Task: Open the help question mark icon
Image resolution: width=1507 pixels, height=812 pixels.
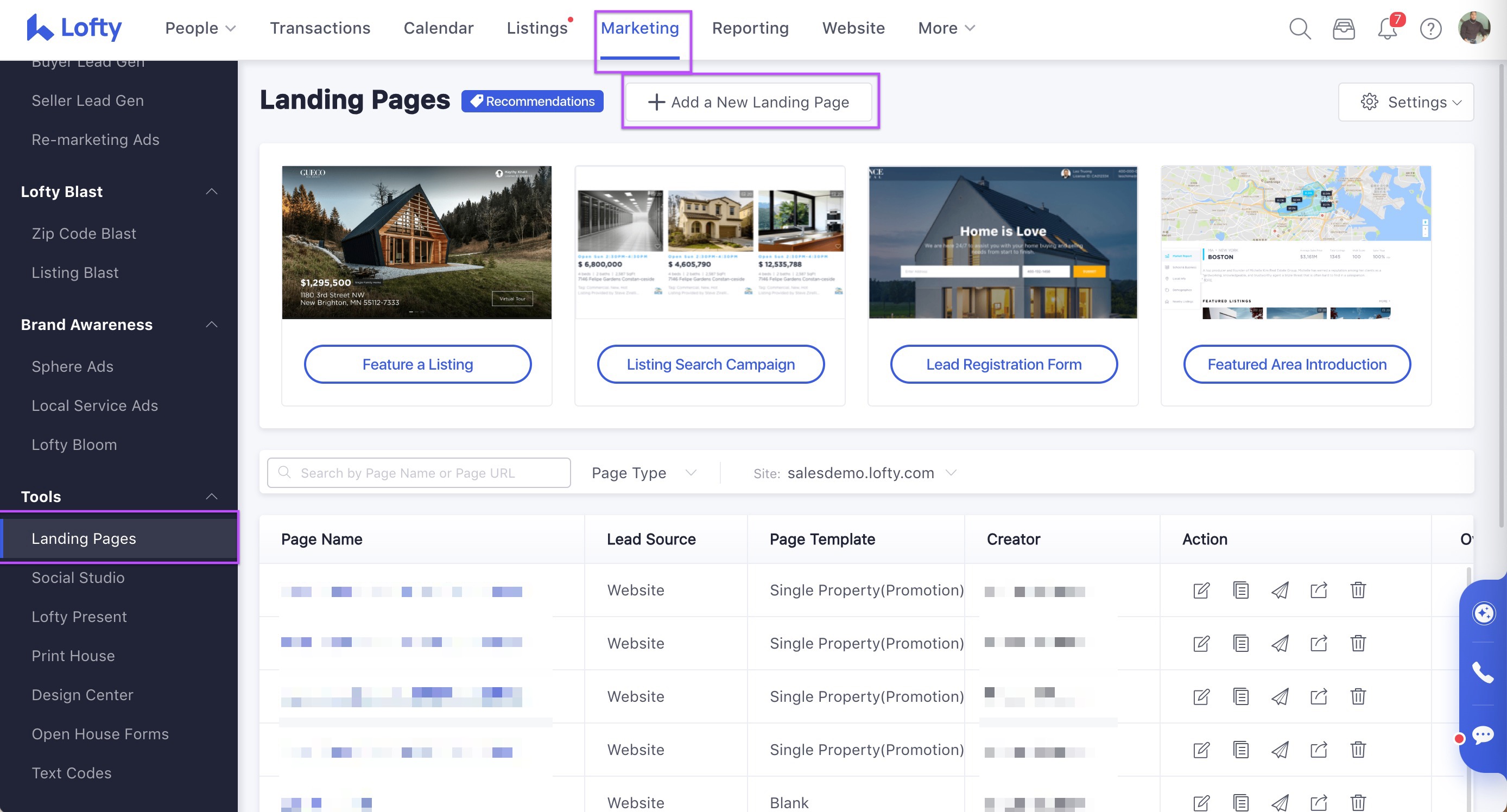Action: pyautogui.click(x=1431, y=28)
